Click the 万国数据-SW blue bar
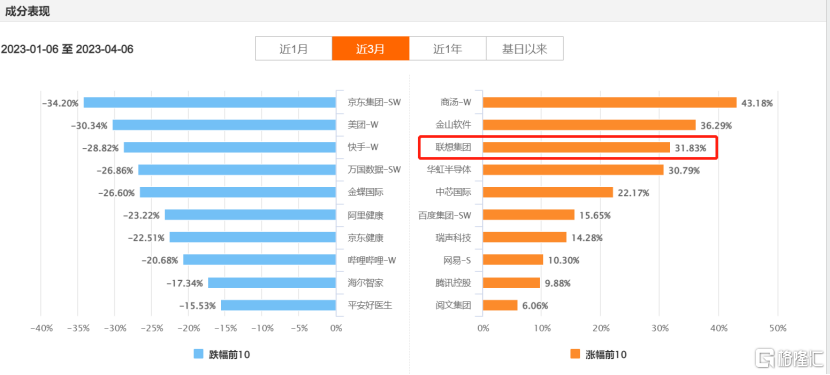The width and height of the screenshot is (830, 375). point(237,169)
